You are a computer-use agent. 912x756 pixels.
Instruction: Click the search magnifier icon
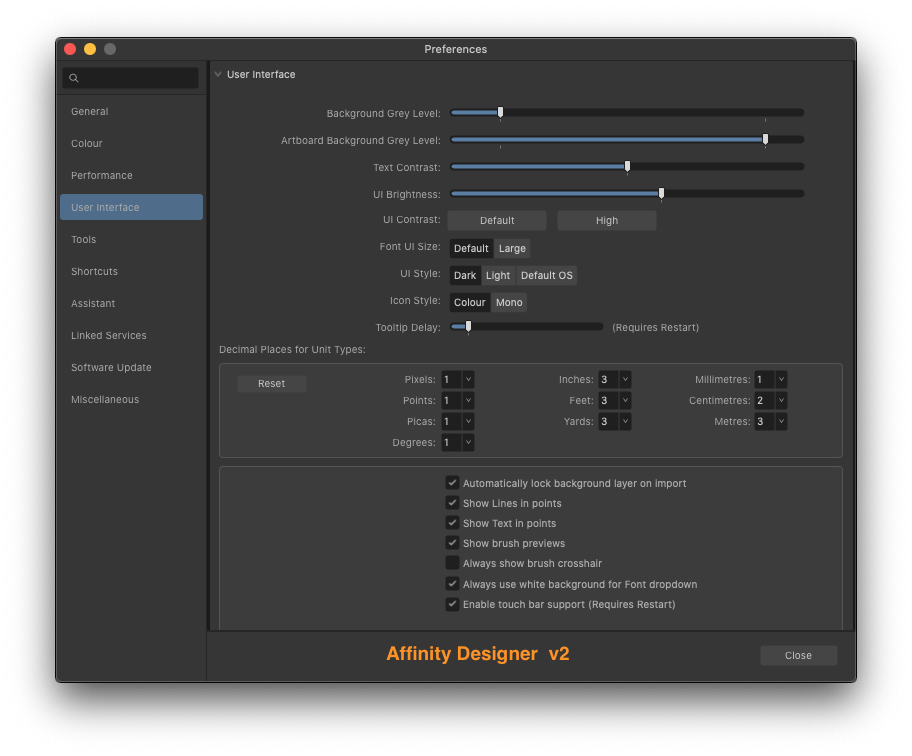(74, 78)
